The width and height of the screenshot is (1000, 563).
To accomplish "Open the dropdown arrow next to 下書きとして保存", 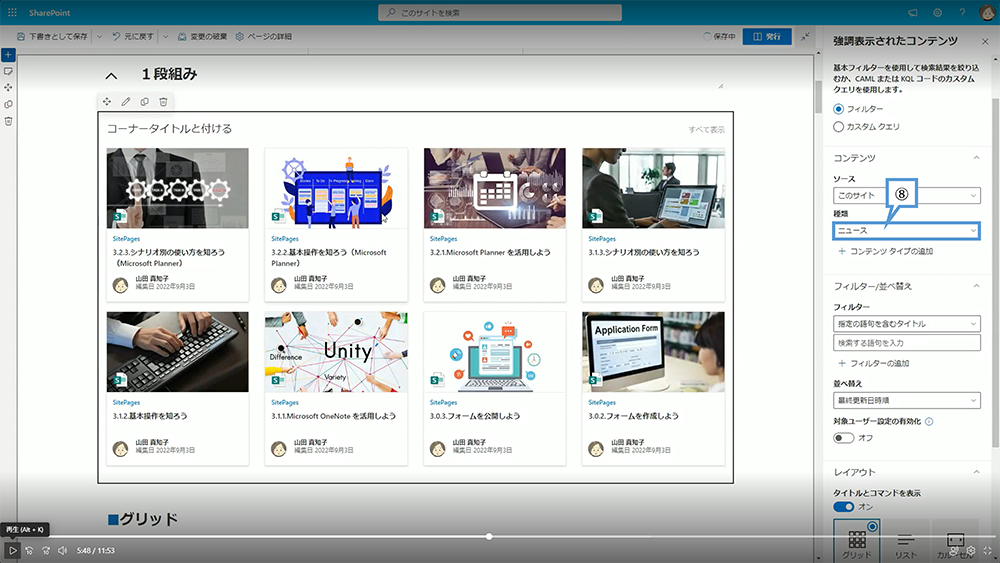I will (99, 37).
